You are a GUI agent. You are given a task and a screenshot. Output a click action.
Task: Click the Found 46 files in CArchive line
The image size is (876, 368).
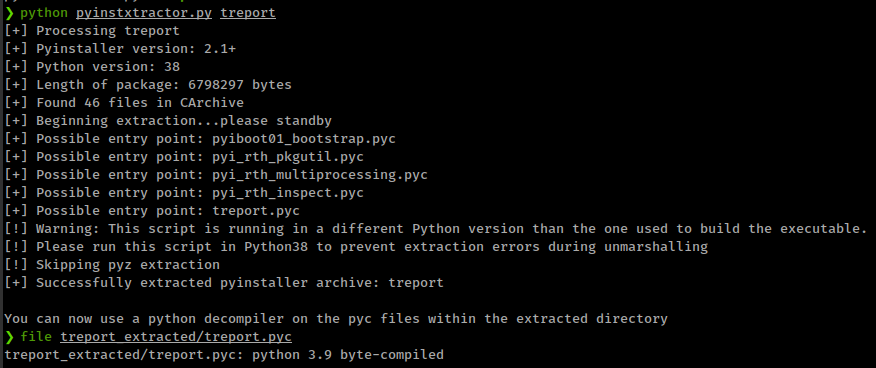(124, 103)
